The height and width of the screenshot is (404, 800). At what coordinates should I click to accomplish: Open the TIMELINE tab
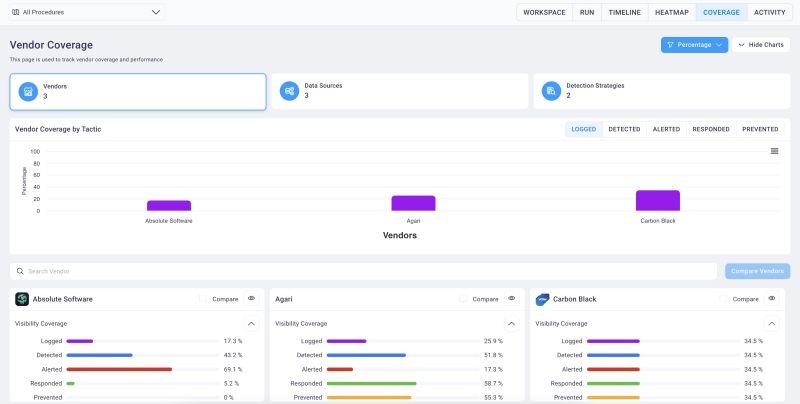[x=624, y=12]
